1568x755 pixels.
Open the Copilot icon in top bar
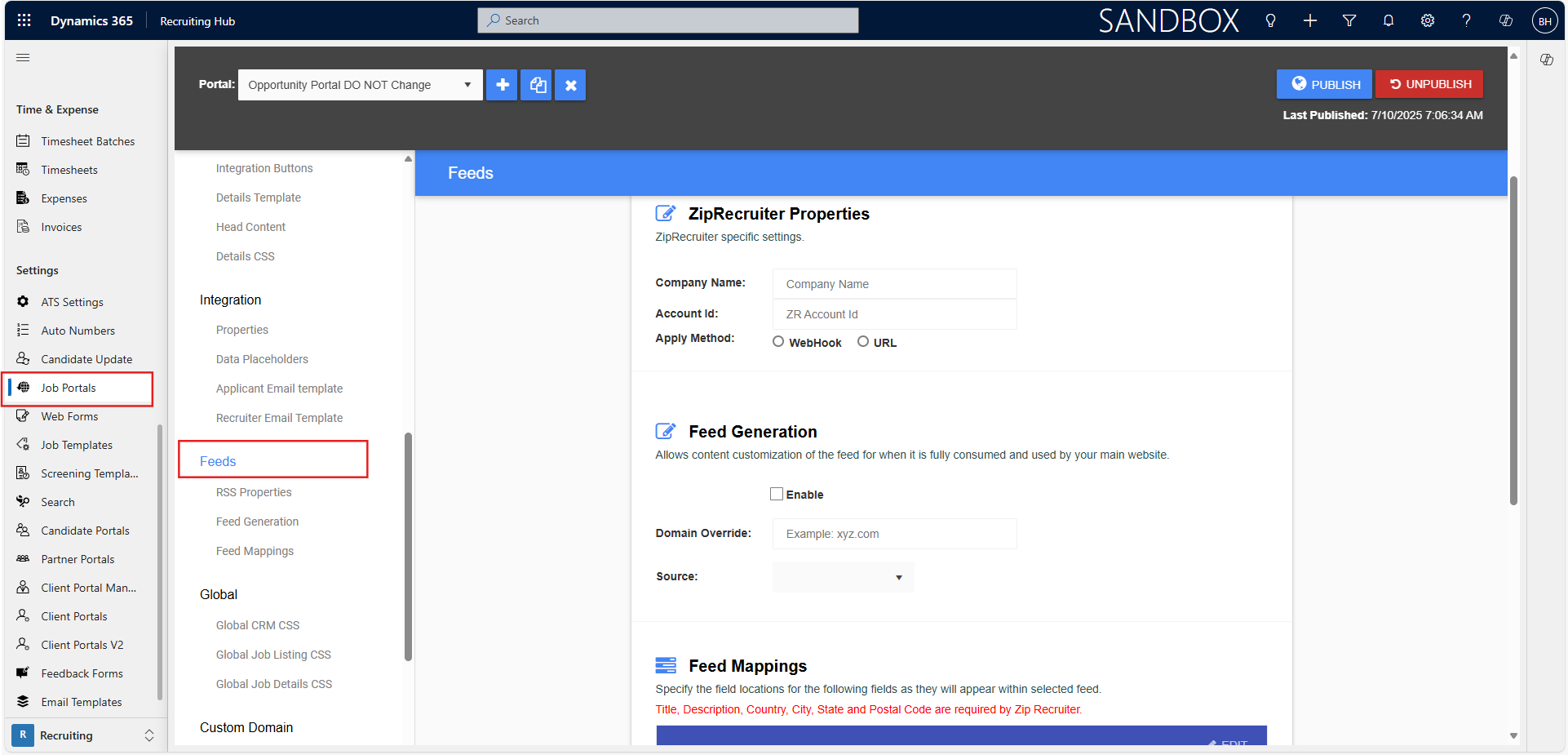click(x=1506, y=20)
